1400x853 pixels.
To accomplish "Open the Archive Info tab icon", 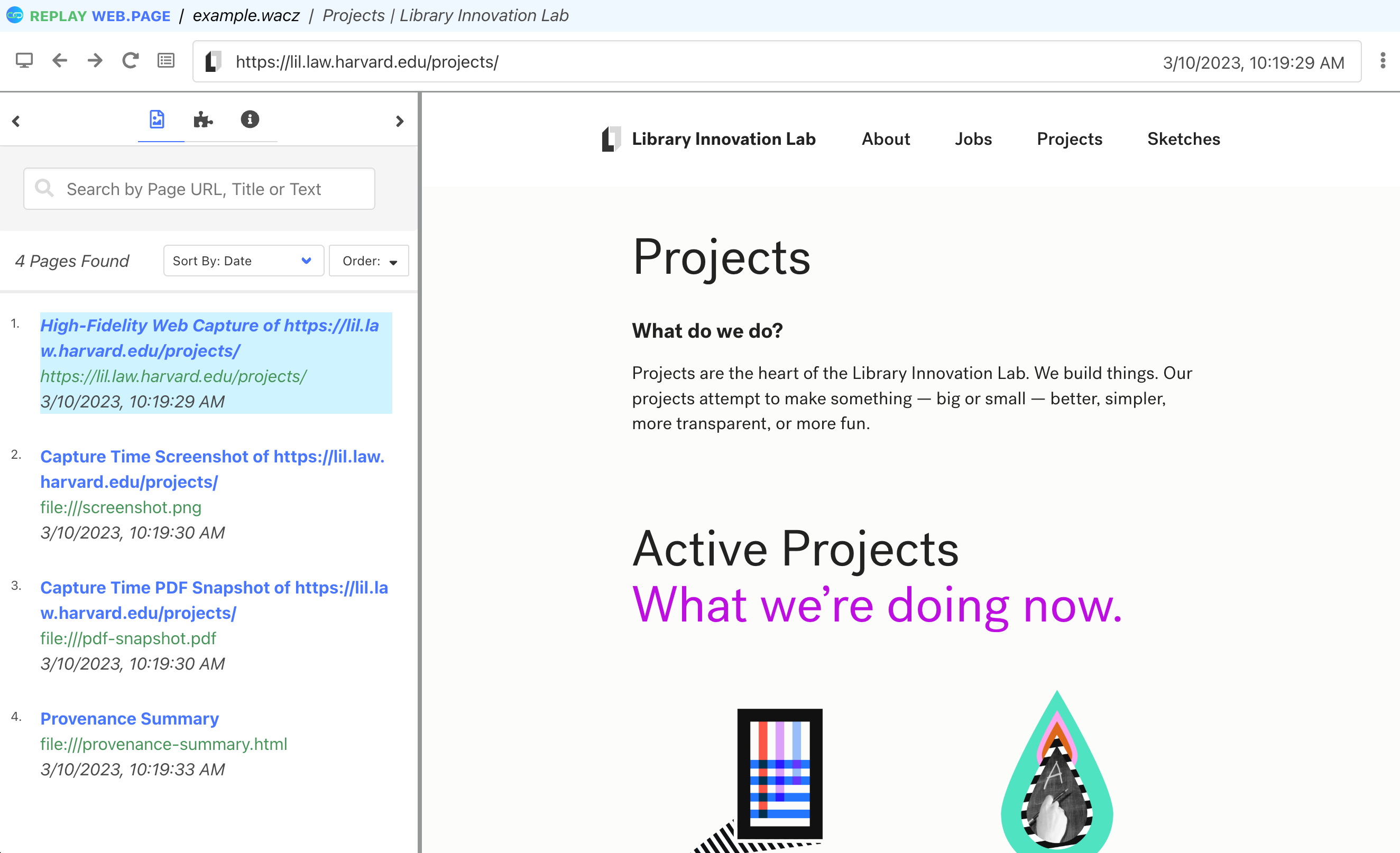I will (x=250, y=119).
